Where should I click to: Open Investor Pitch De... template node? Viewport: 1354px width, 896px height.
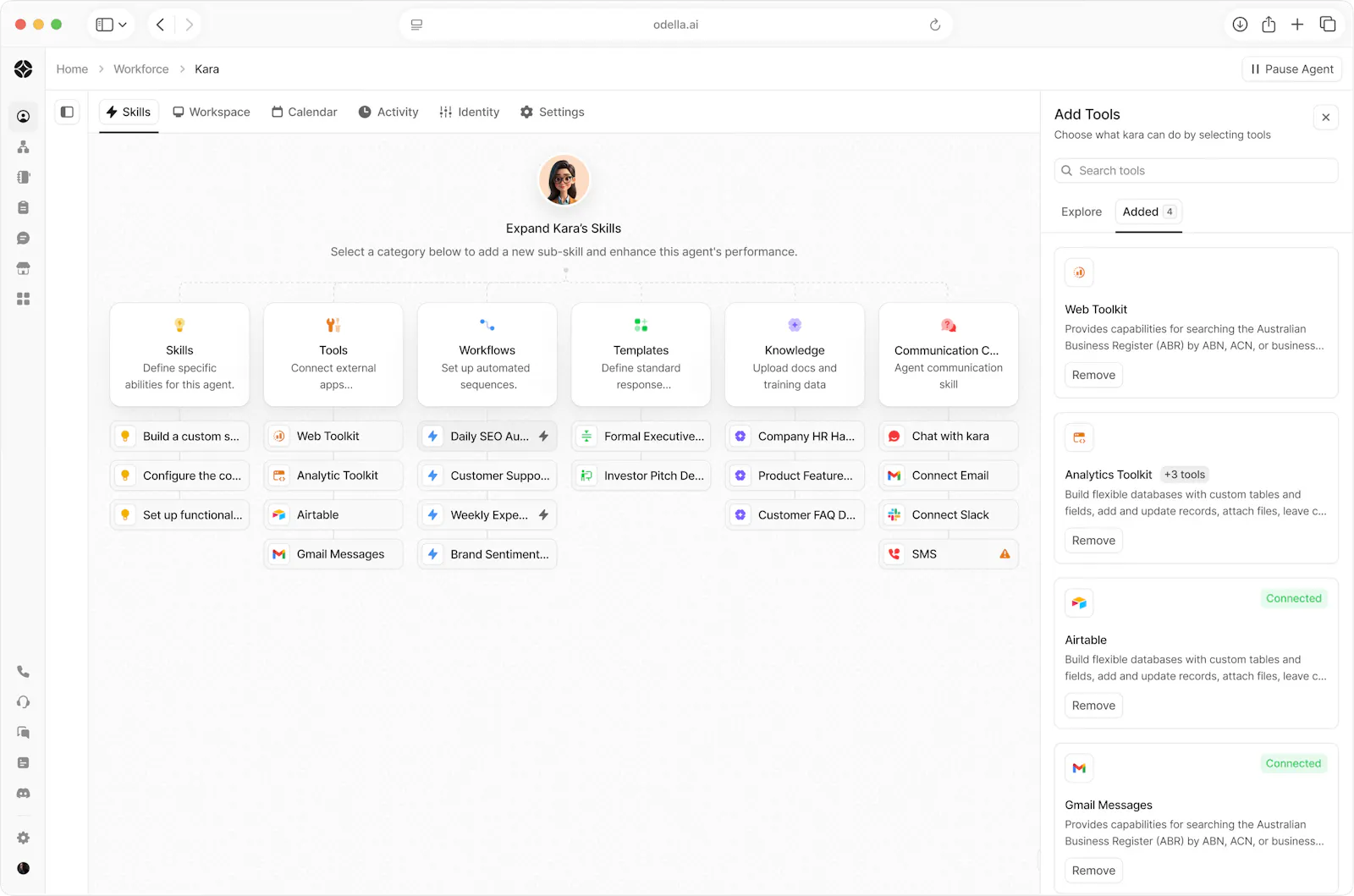coord(641,476)
